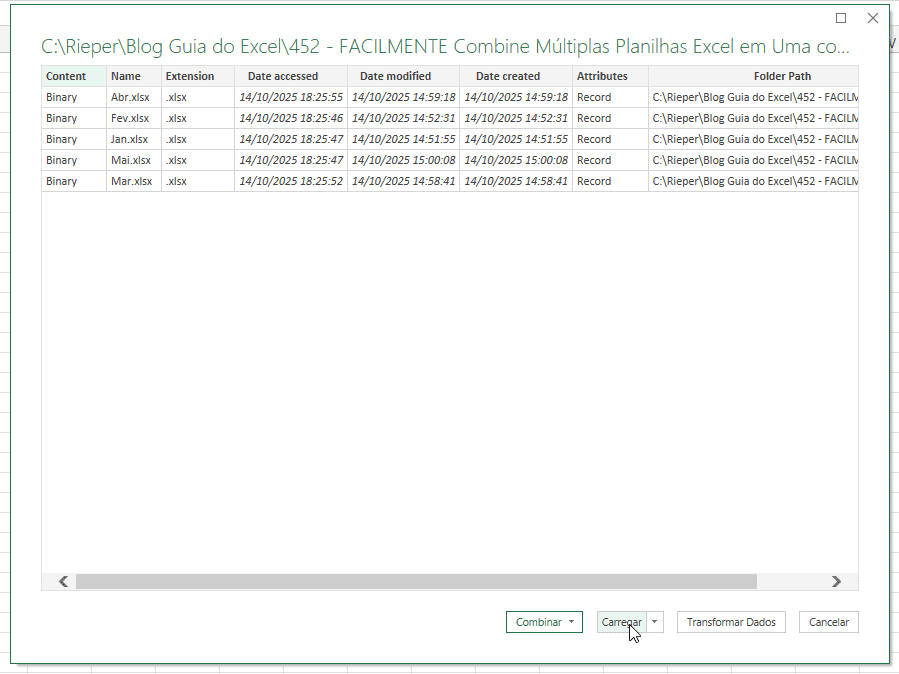Maximize the dialog window
Image resolution: width=899 pixels, height=674 pixels.
841,18
